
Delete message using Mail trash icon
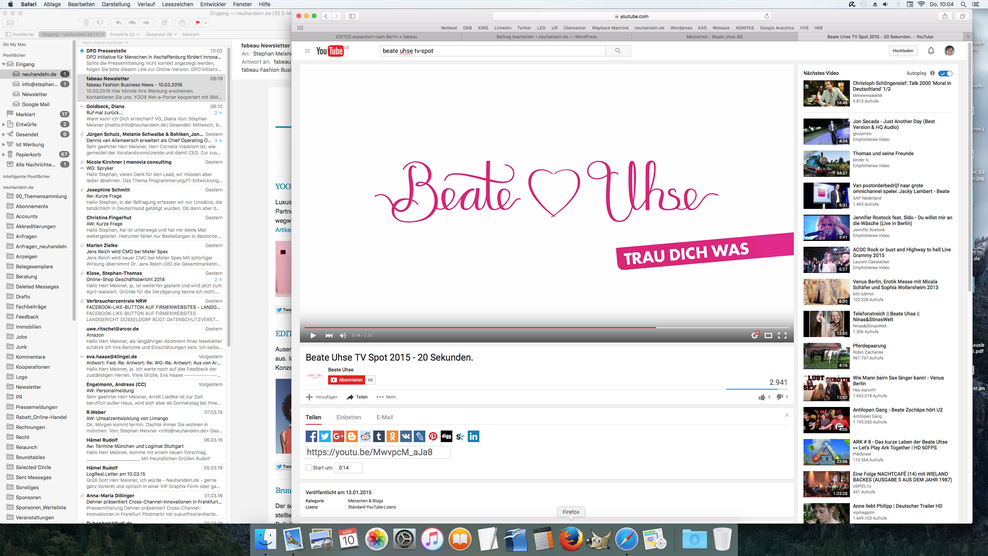(87, 23)
